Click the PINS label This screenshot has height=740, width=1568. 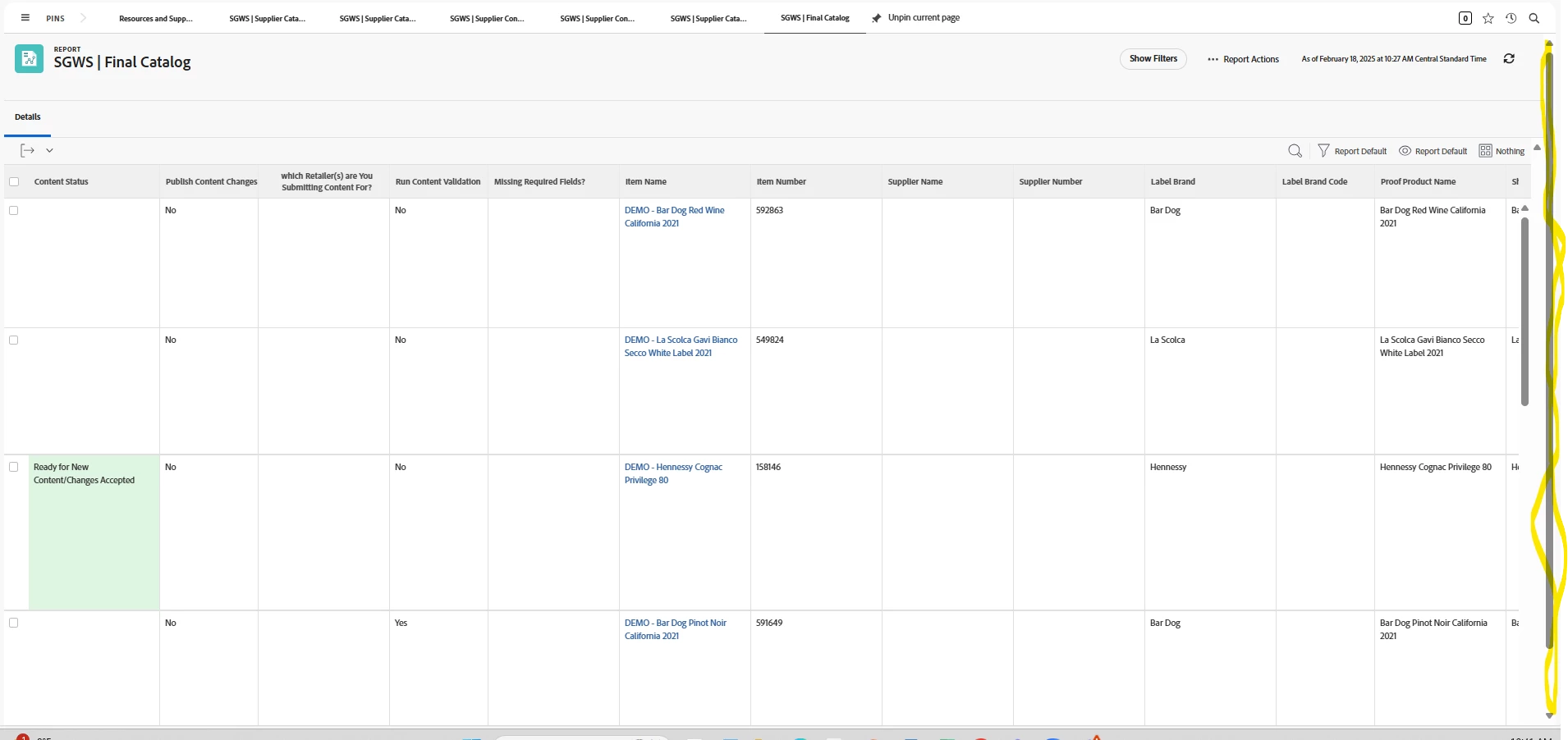(x=56, y=18)
